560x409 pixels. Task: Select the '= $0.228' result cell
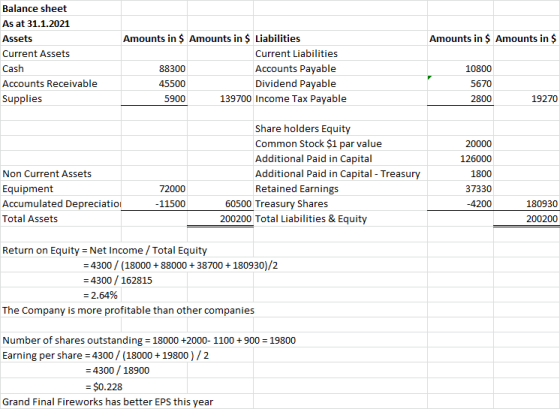[x=104, y=387]
